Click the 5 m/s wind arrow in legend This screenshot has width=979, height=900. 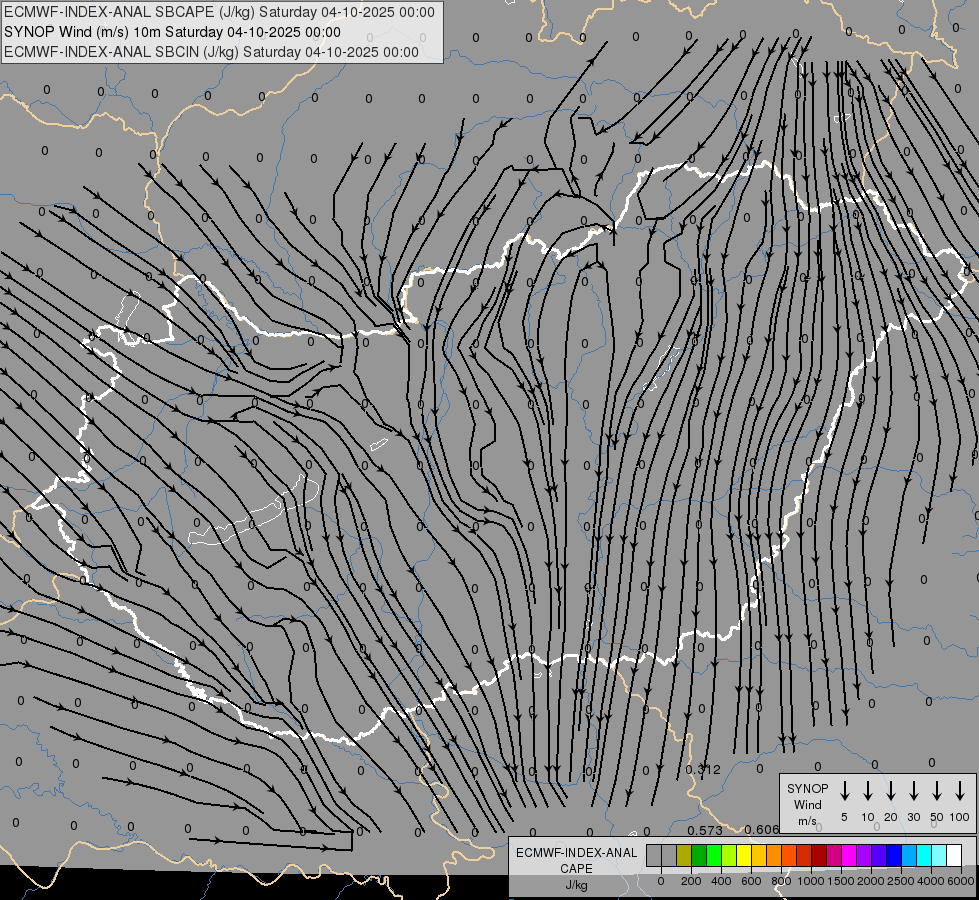(845, 791)
